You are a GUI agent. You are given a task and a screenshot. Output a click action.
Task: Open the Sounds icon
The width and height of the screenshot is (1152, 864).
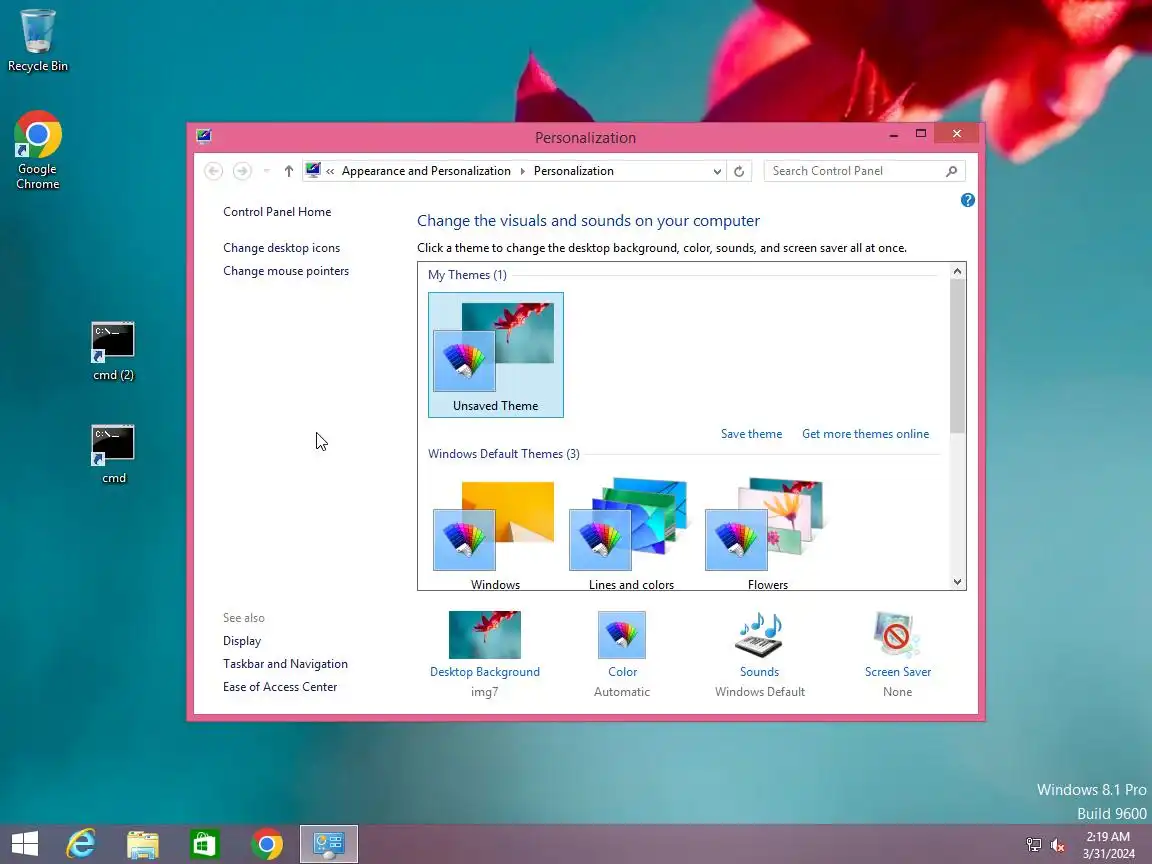tap(760, 635)
